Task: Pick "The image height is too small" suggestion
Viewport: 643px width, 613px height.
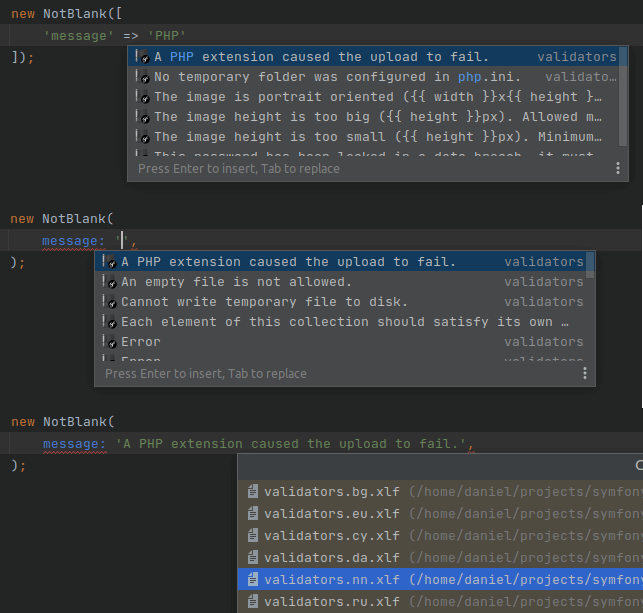Action: tap(377, 137)
